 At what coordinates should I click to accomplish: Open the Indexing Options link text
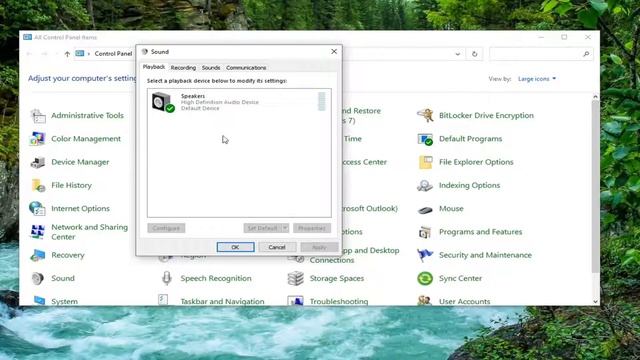(x=469, y=185)
